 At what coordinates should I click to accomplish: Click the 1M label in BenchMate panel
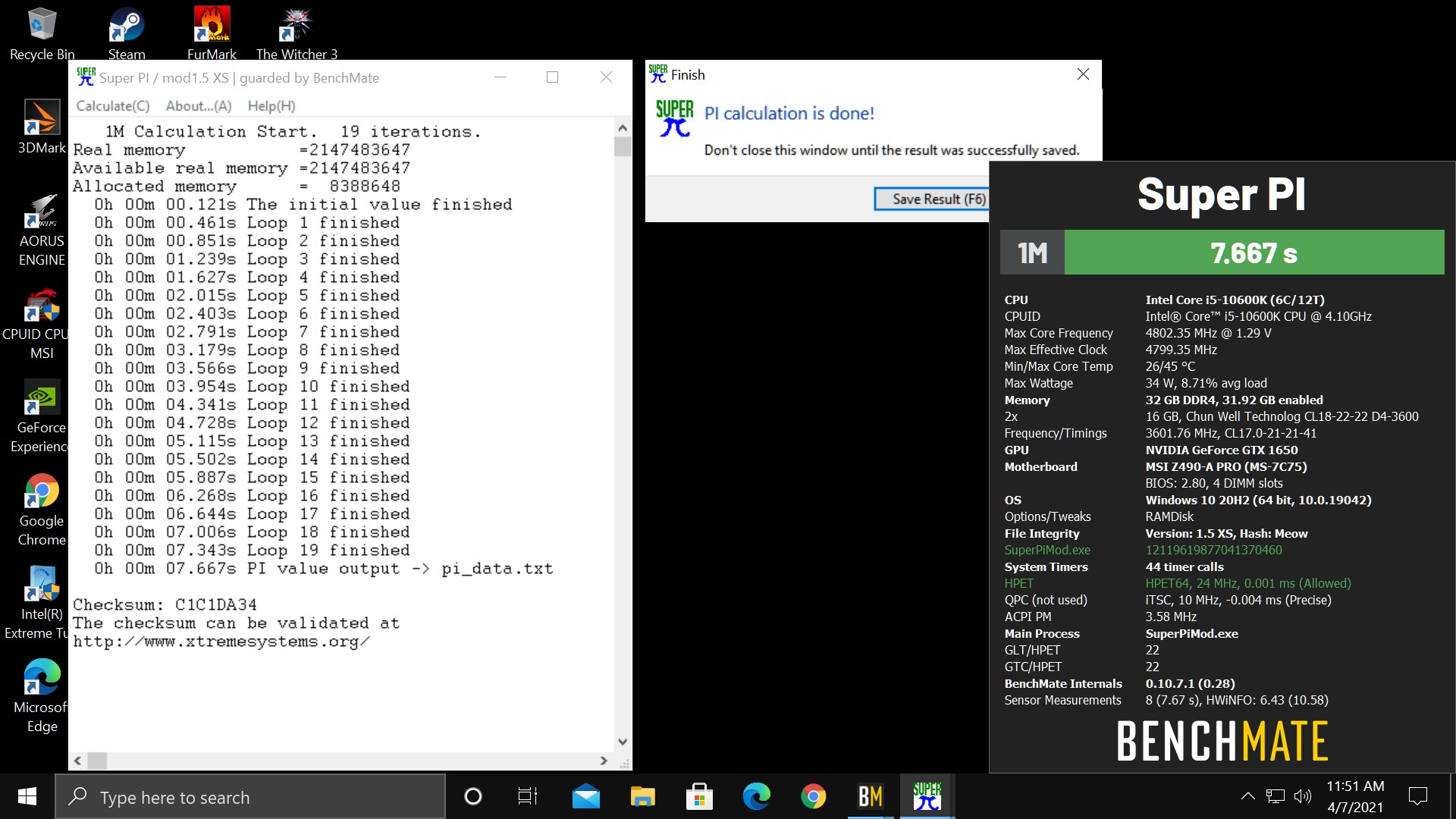[x=1032, y=253]
